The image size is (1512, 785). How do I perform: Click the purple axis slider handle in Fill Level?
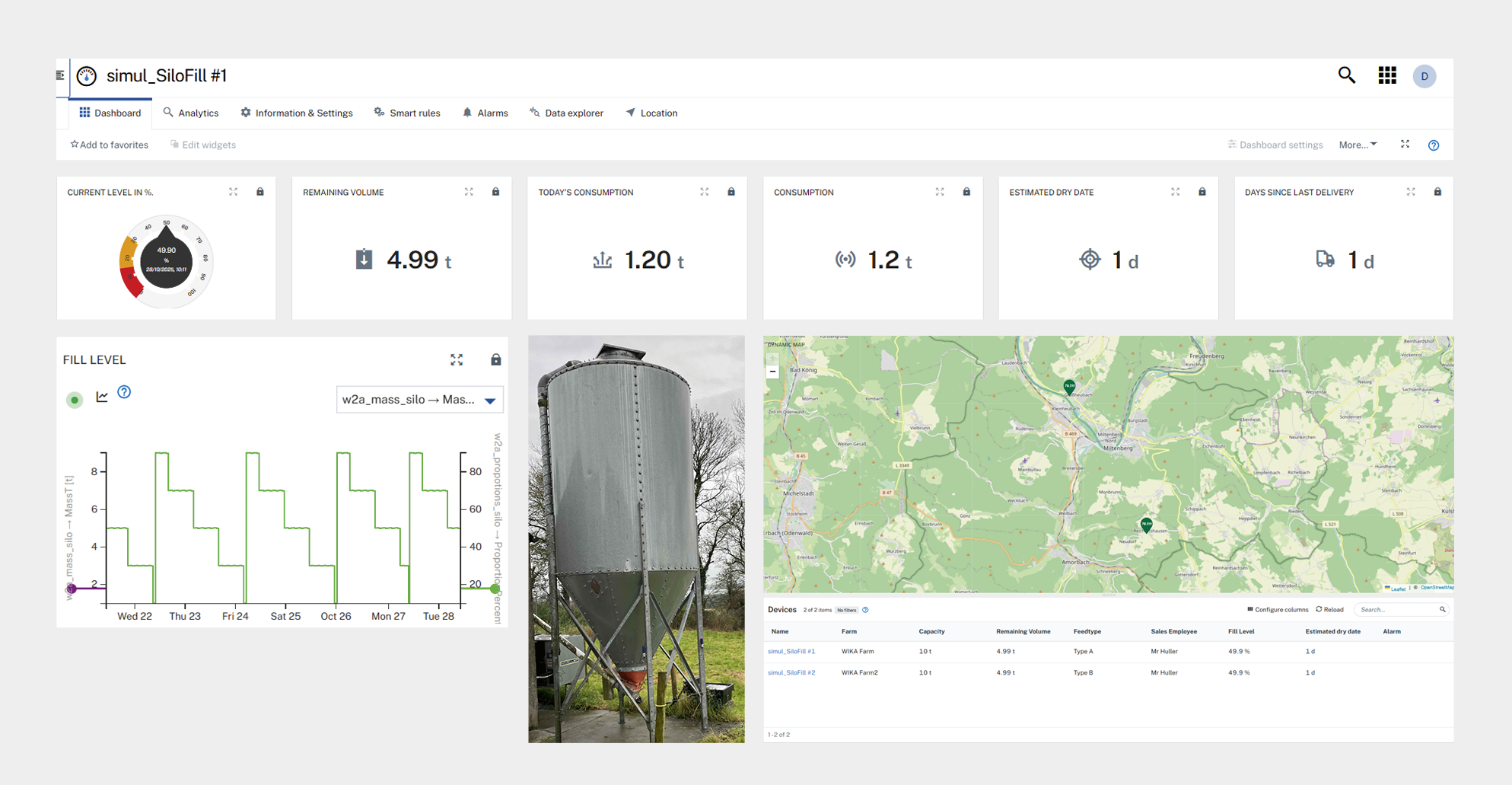(x=71, y=589)
